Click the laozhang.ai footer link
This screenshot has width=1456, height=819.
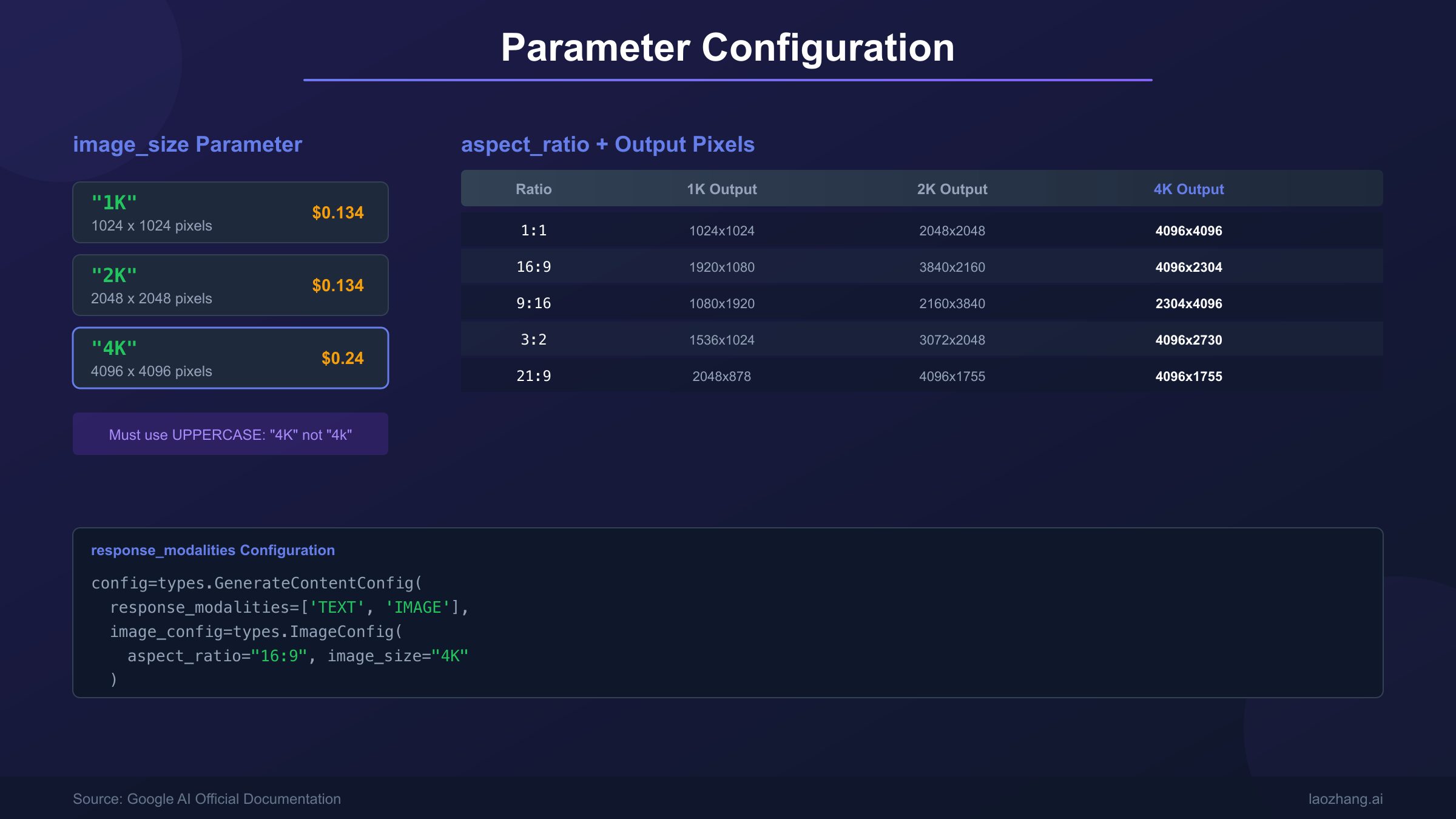click(1345, 799)
